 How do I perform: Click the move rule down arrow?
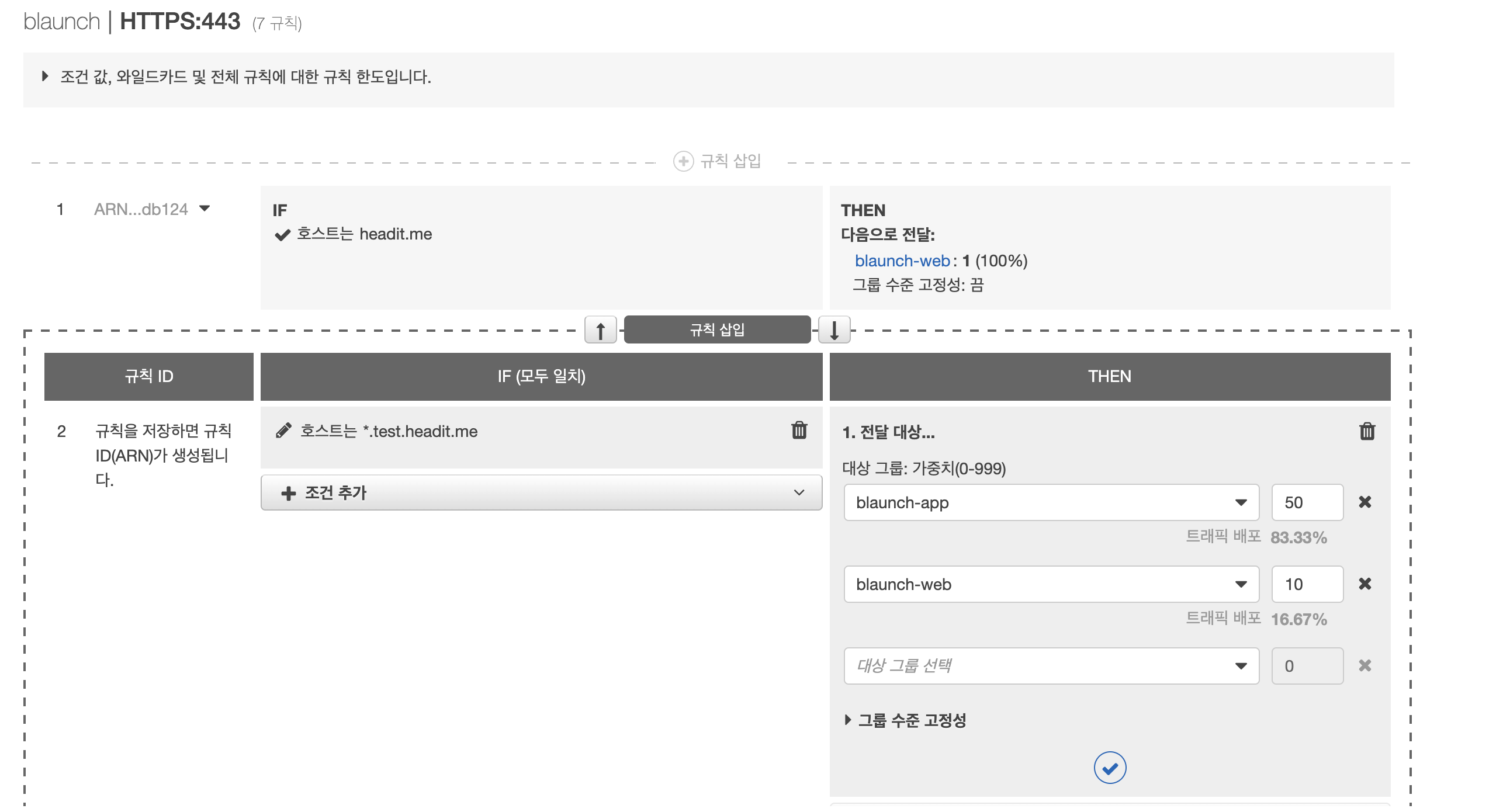(x=834, y=330)
